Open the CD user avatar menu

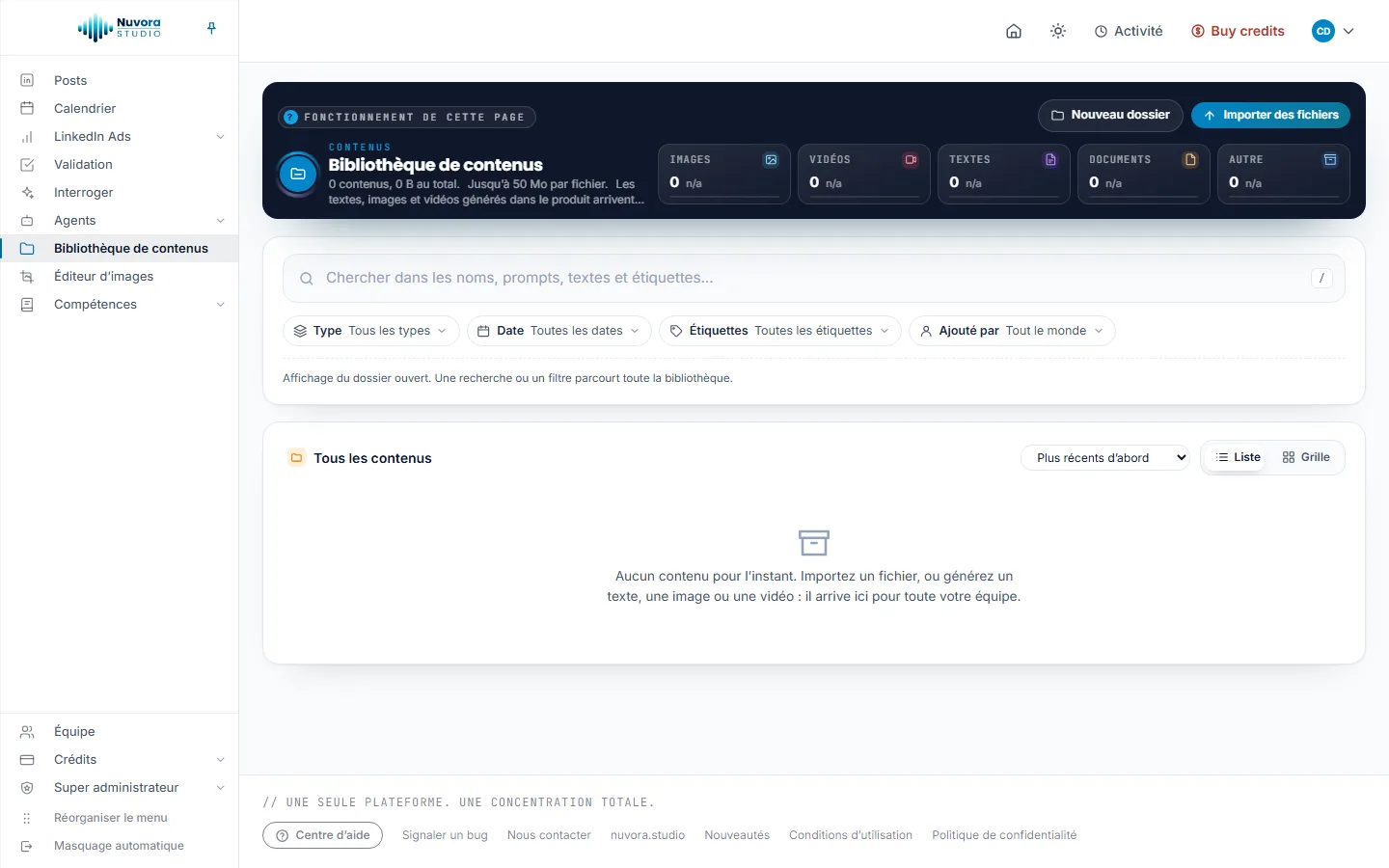click(x=1333, y=31)
